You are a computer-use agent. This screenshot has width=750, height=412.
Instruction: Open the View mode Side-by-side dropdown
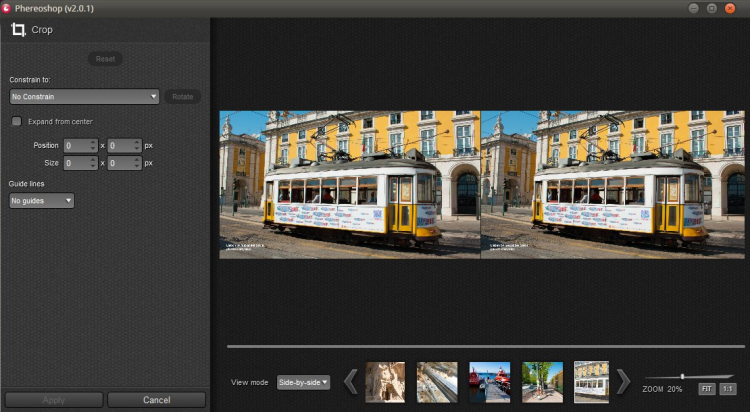[303, 382]
